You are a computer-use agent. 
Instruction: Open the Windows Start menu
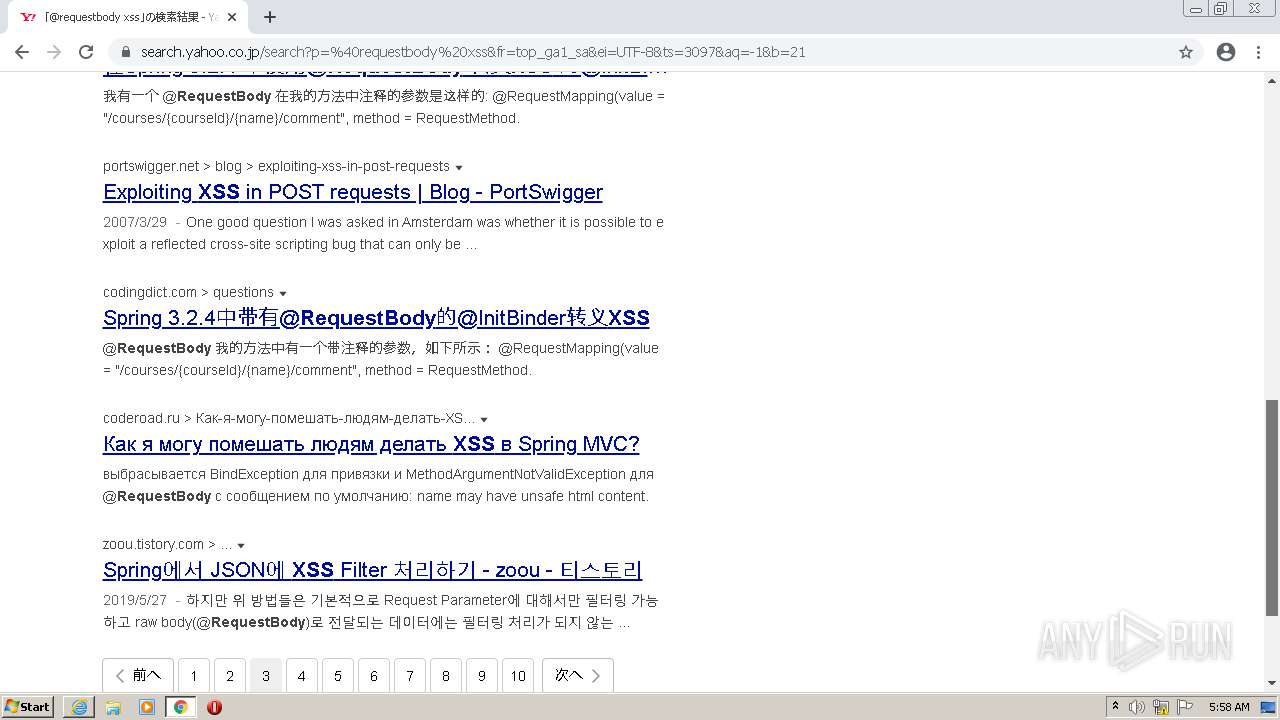[x=28, y=707]
